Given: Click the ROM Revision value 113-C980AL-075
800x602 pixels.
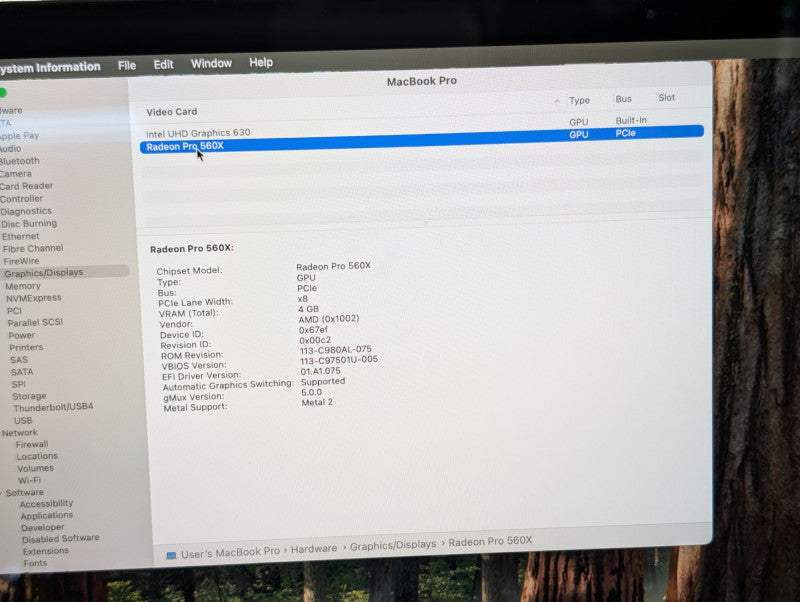Looking at the screenshot, I should (335, 350).
